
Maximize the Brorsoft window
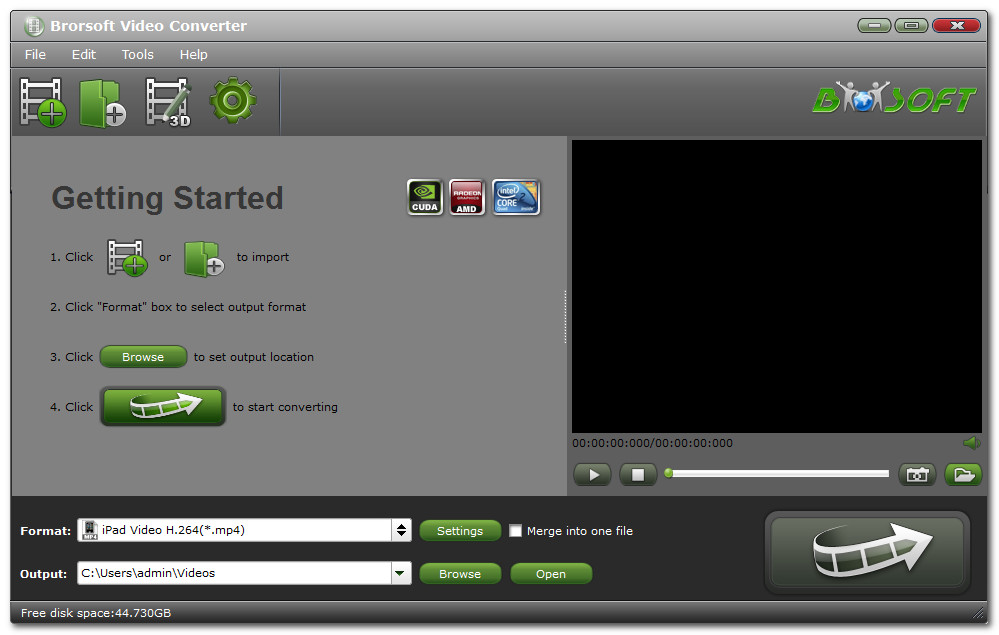point(911,26)
